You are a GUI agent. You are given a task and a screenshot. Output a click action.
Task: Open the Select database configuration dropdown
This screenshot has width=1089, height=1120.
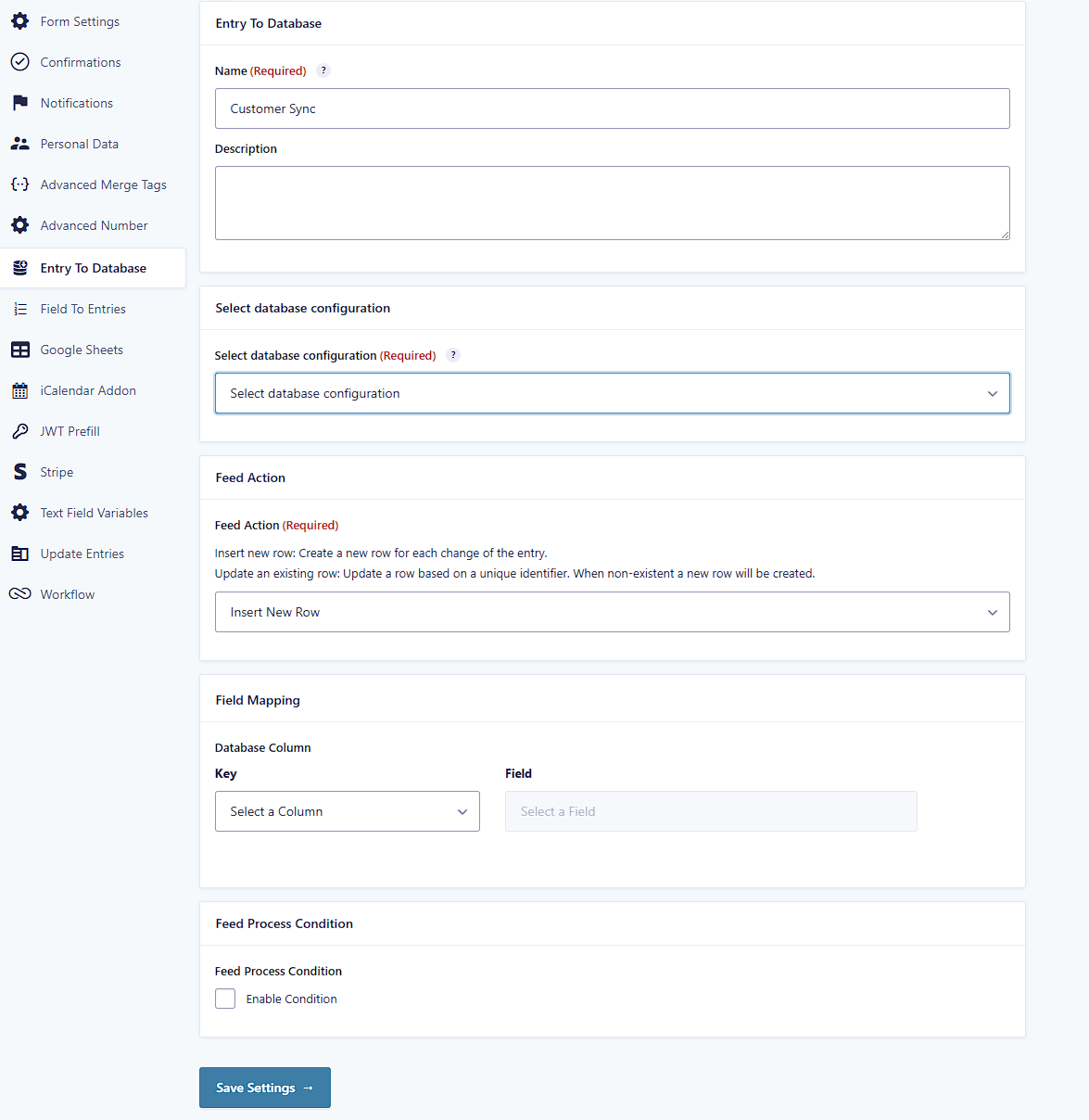point(612,393)
